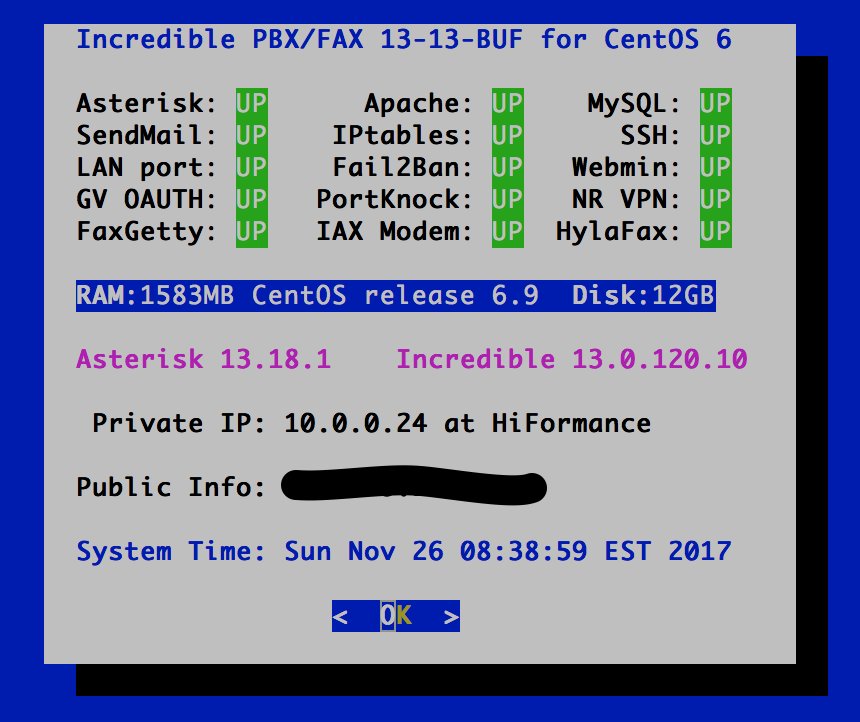860x722 pixels.
Task: Click the 'CentOS release 6.9' text
Action: (395, 296)
